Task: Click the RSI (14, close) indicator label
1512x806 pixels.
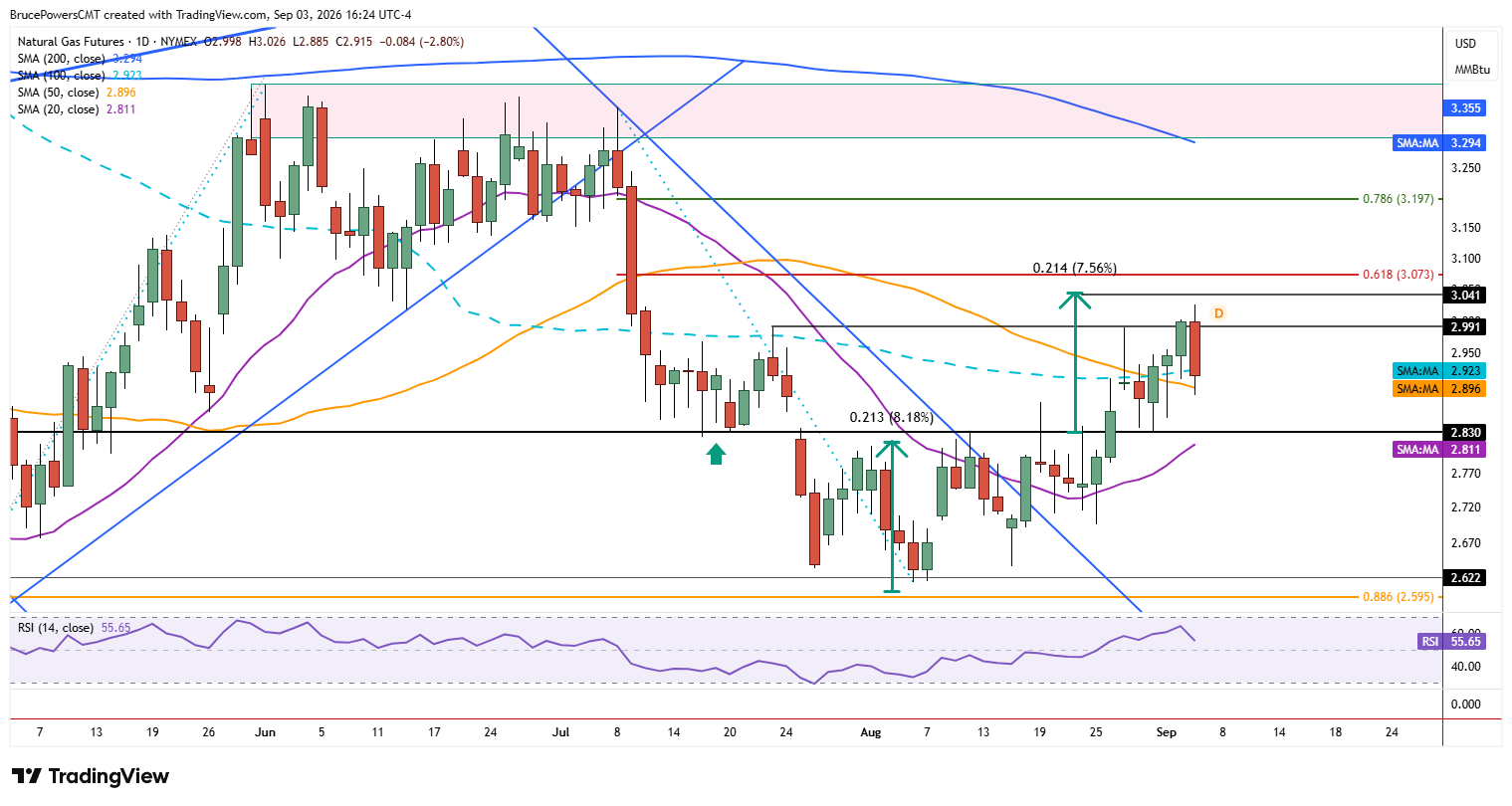Action: click(x=56, y=628)
